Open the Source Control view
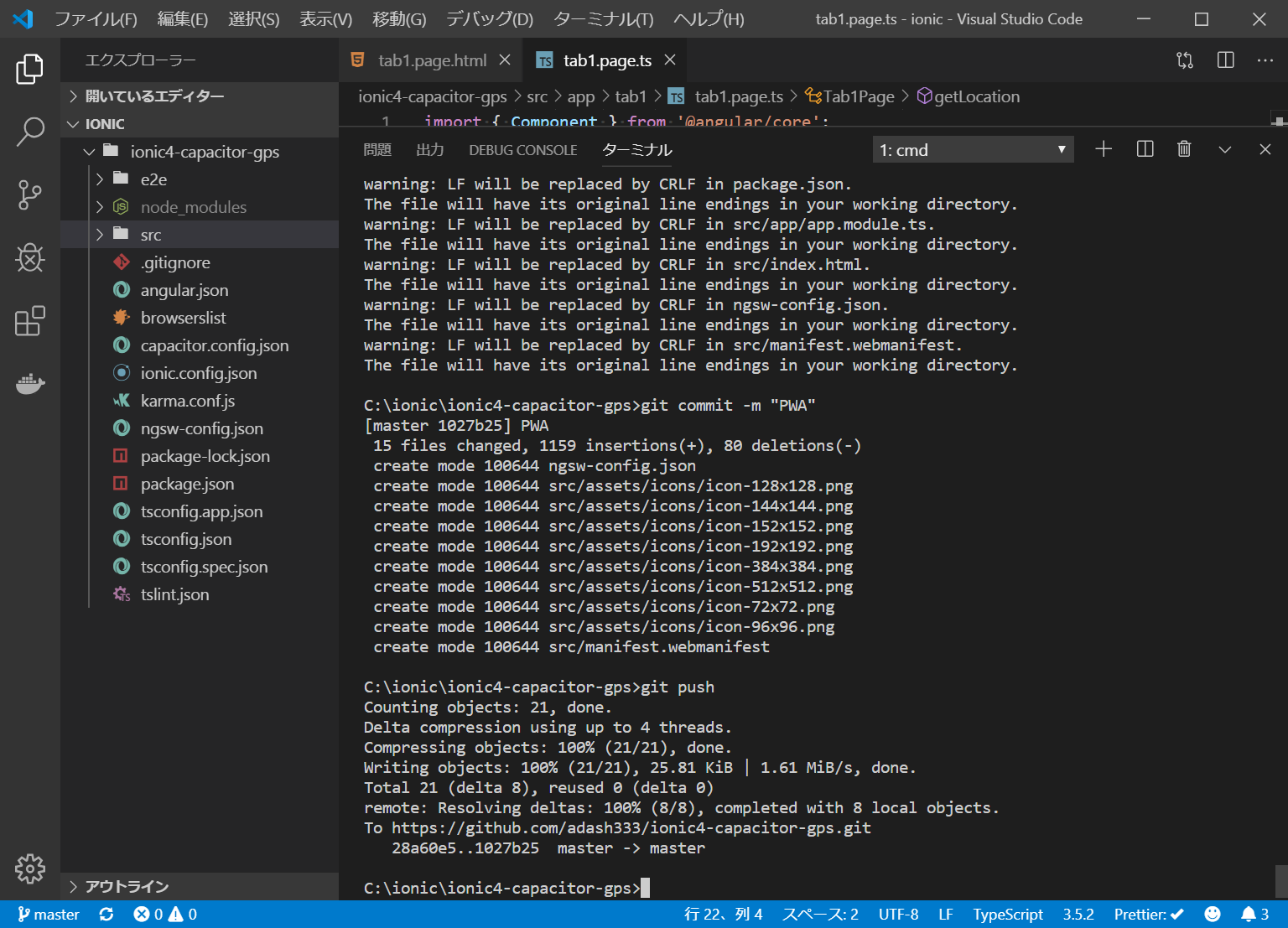Image resolution: width=1288 pixels, height=928 pixels. coord(30,194)
